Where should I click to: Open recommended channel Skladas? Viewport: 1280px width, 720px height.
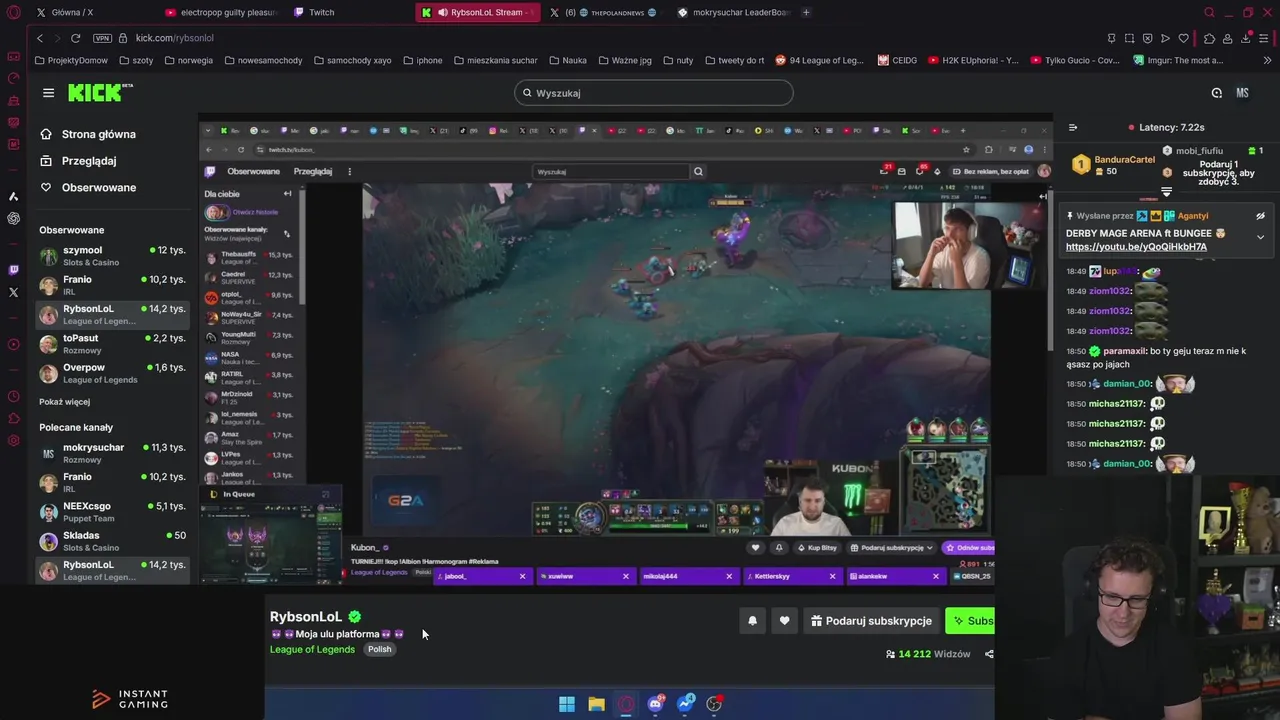[112, 541]
